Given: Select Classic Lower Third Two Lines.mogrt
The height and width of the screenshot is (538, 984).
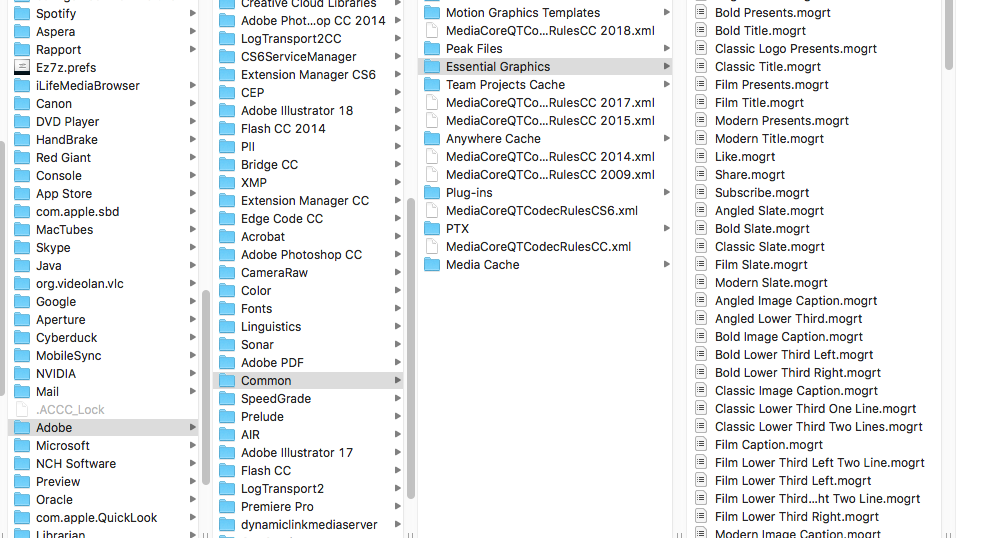Looking at the screenshot, I should [x=815, y=427].
